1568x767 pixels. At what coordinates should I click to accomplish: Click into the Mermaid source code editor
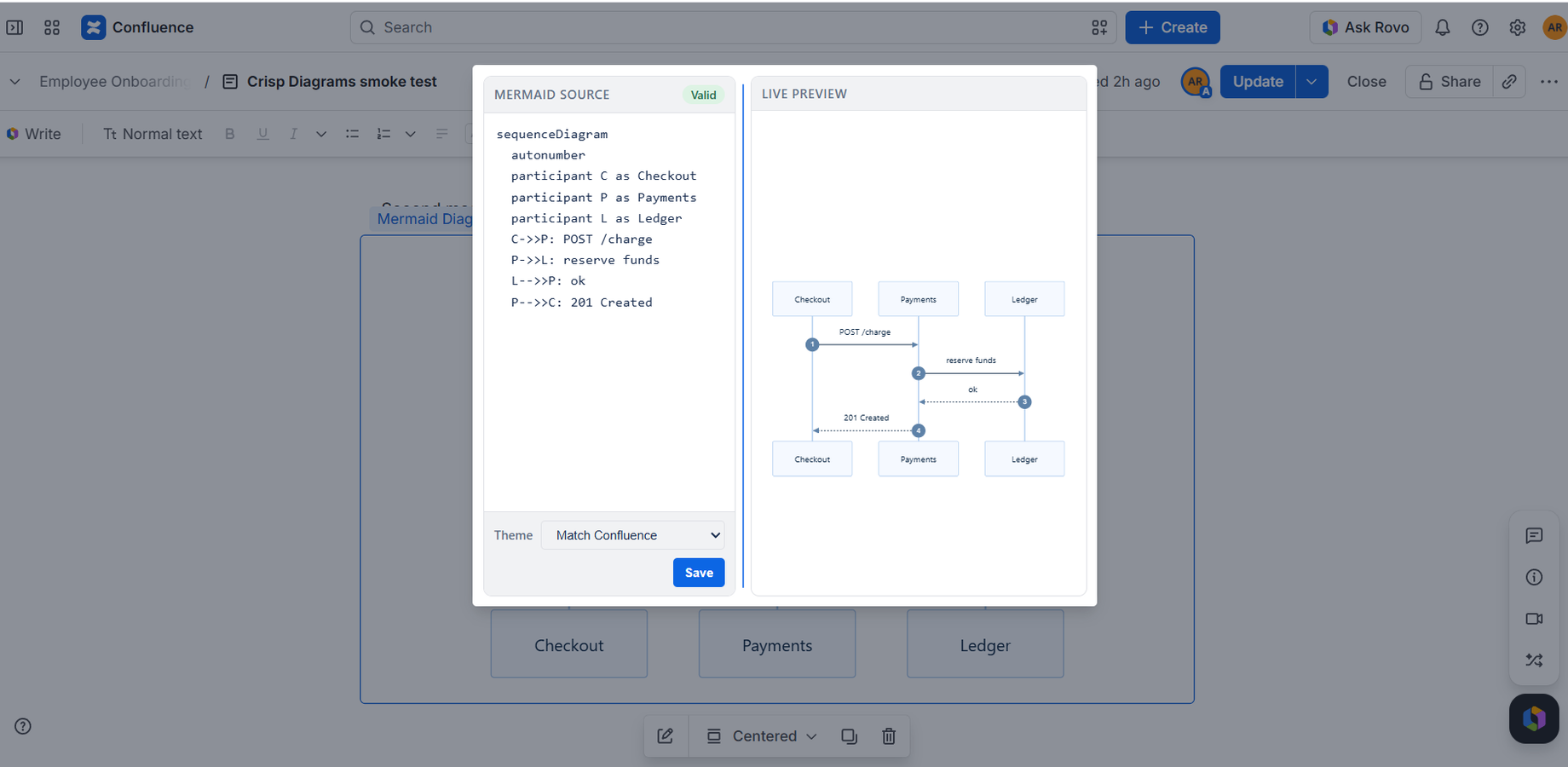point(609,312)
